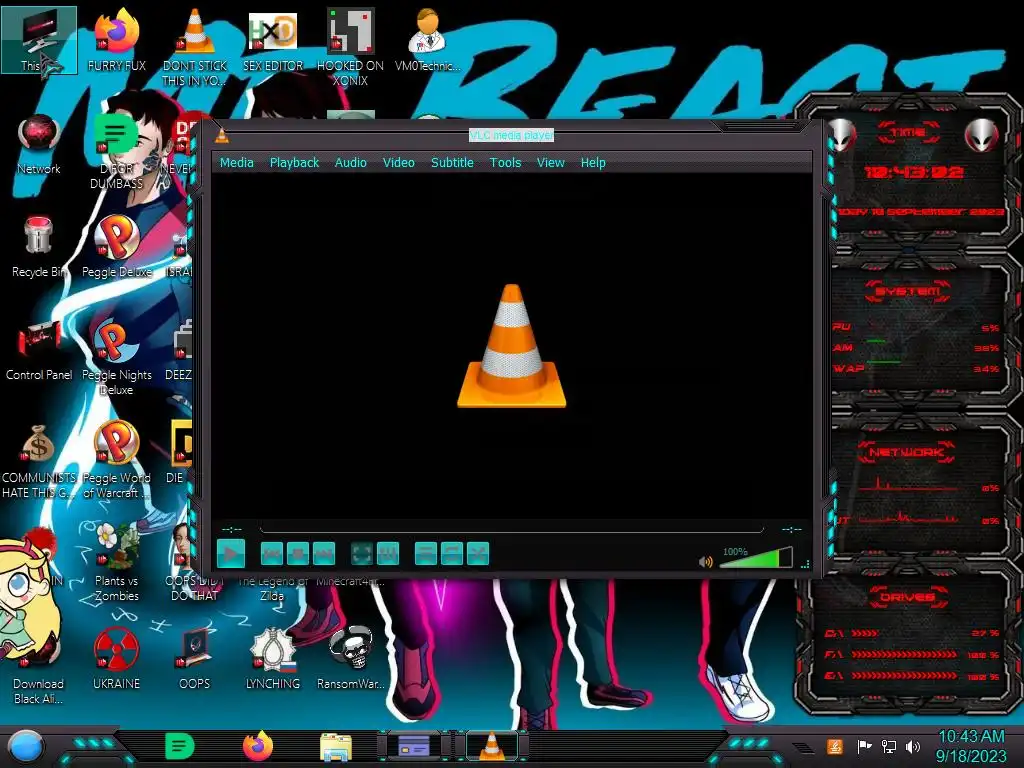Select the UKRAINE radiation-symbol desktop icon
Viewport: 1024px width, 768px height.
pos(116,658)
